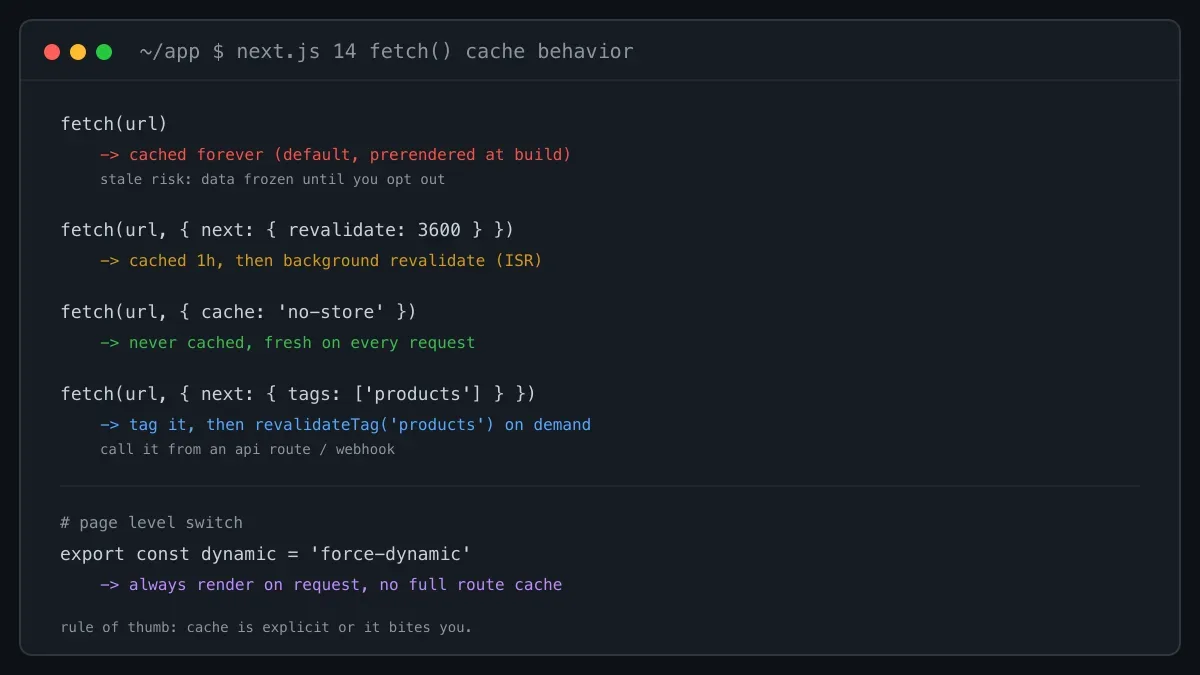Click '-> tag it, then revalidateTag('products') on demand'

(x=345, y=425)
